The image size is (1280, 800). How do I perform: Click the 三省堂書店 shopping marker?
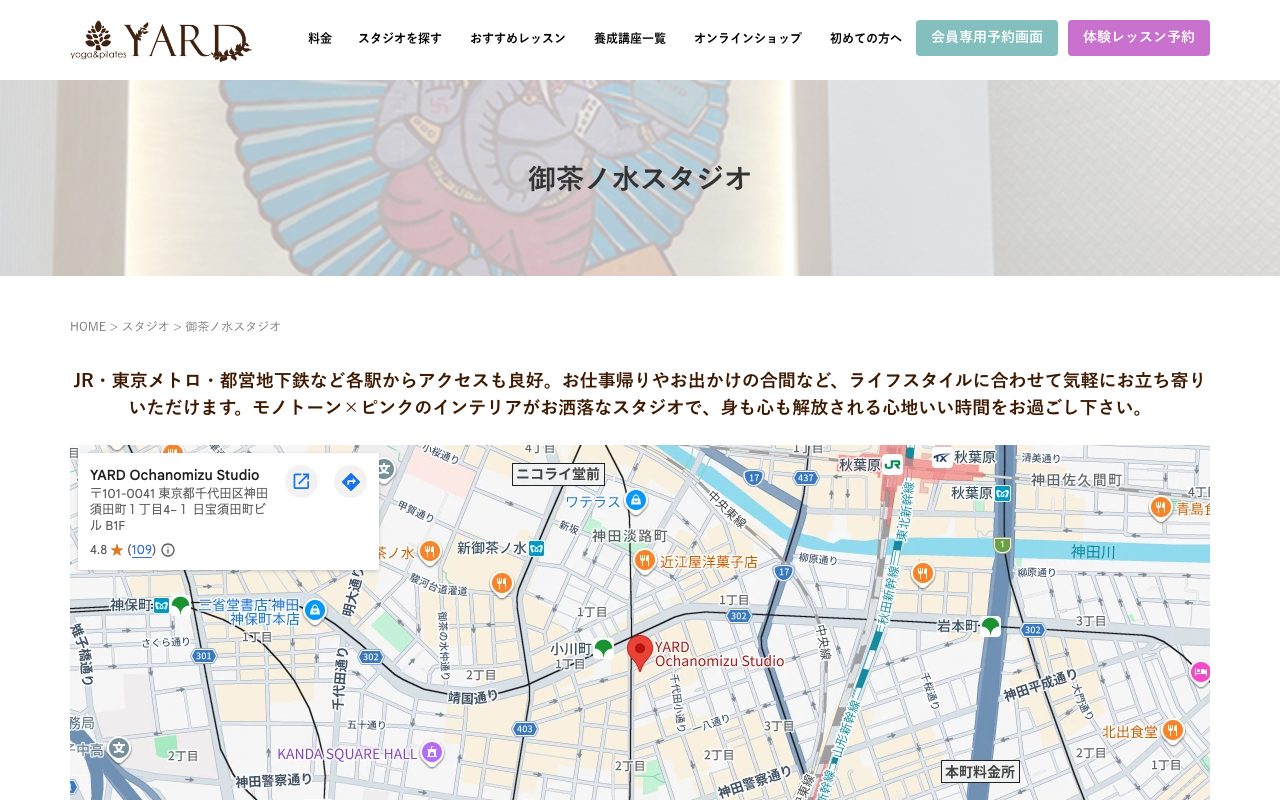(x=315, y=609)
